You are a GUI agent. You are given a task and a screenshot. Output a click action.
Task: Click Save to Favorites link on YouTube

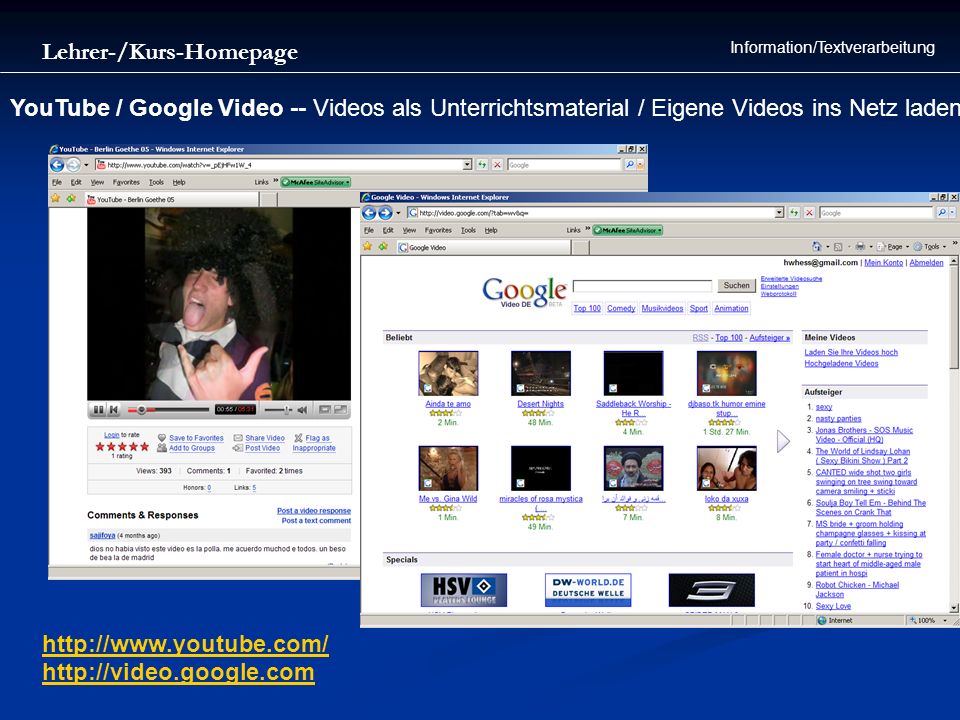[x=196, y=438]
